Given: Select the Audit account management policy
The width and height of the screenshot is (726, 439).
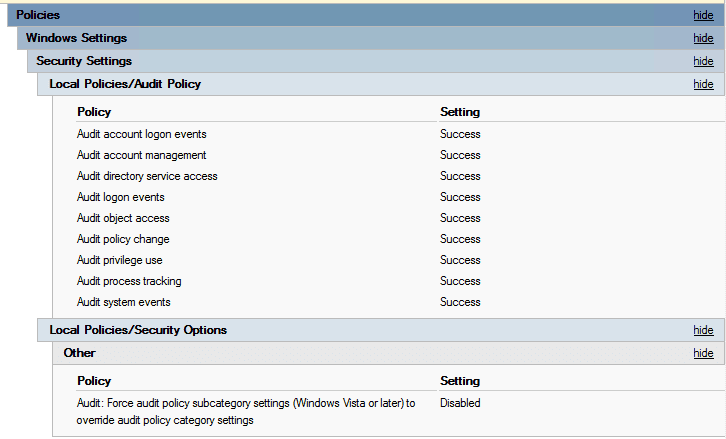Looking at the screenshot, I should 141,155.
